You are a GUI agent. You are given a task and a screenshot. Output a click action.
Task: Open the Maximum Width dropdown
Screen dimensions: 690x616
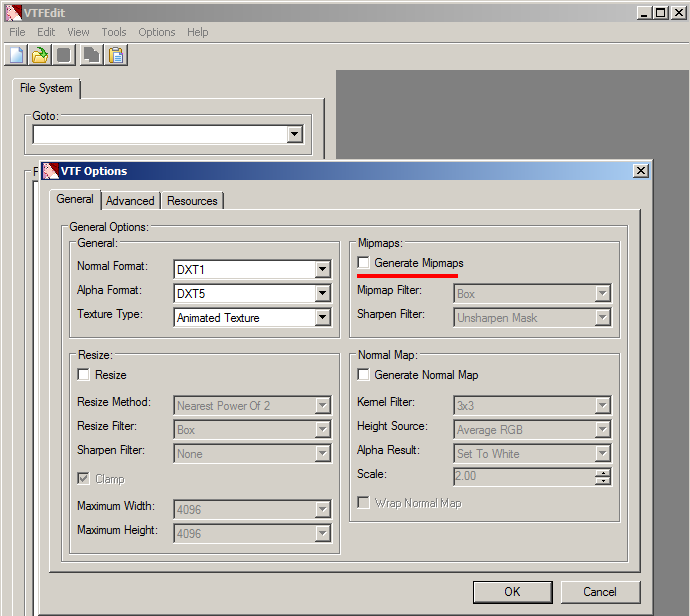click(323, 509)
